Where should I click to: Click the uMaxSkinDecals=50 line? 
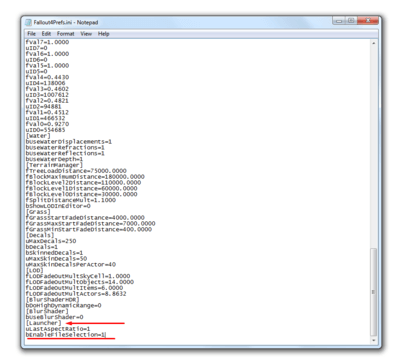[56, 259]
